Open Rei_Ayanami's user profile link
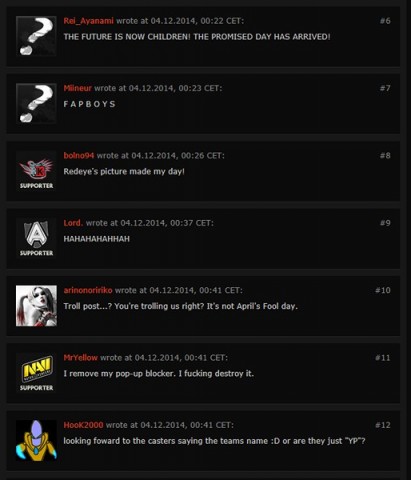The image size is (411, 480). tap(88, 21)
